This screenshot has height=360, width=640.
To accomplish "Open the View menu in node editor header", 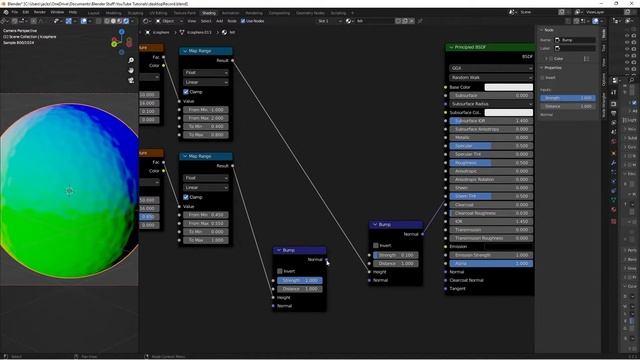I will pos(191,21).
